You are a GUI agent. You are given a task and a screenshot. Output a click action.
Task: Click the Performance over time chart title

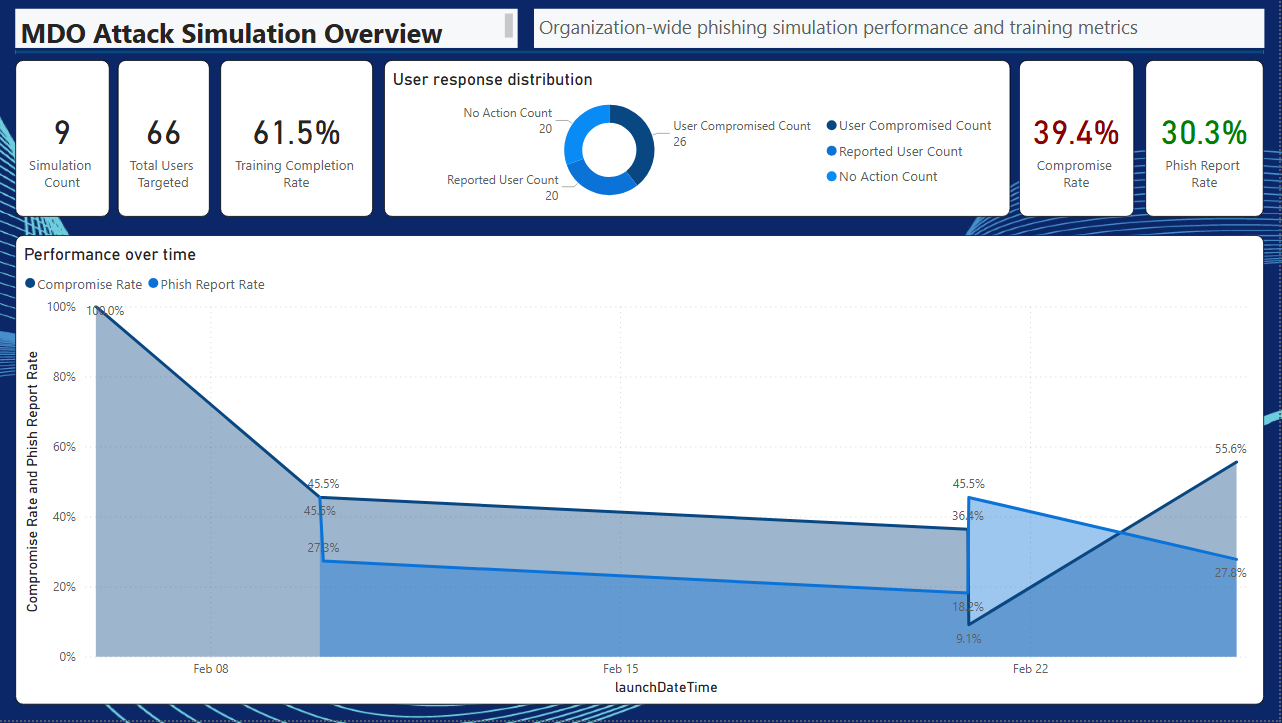tap(110, 254)
